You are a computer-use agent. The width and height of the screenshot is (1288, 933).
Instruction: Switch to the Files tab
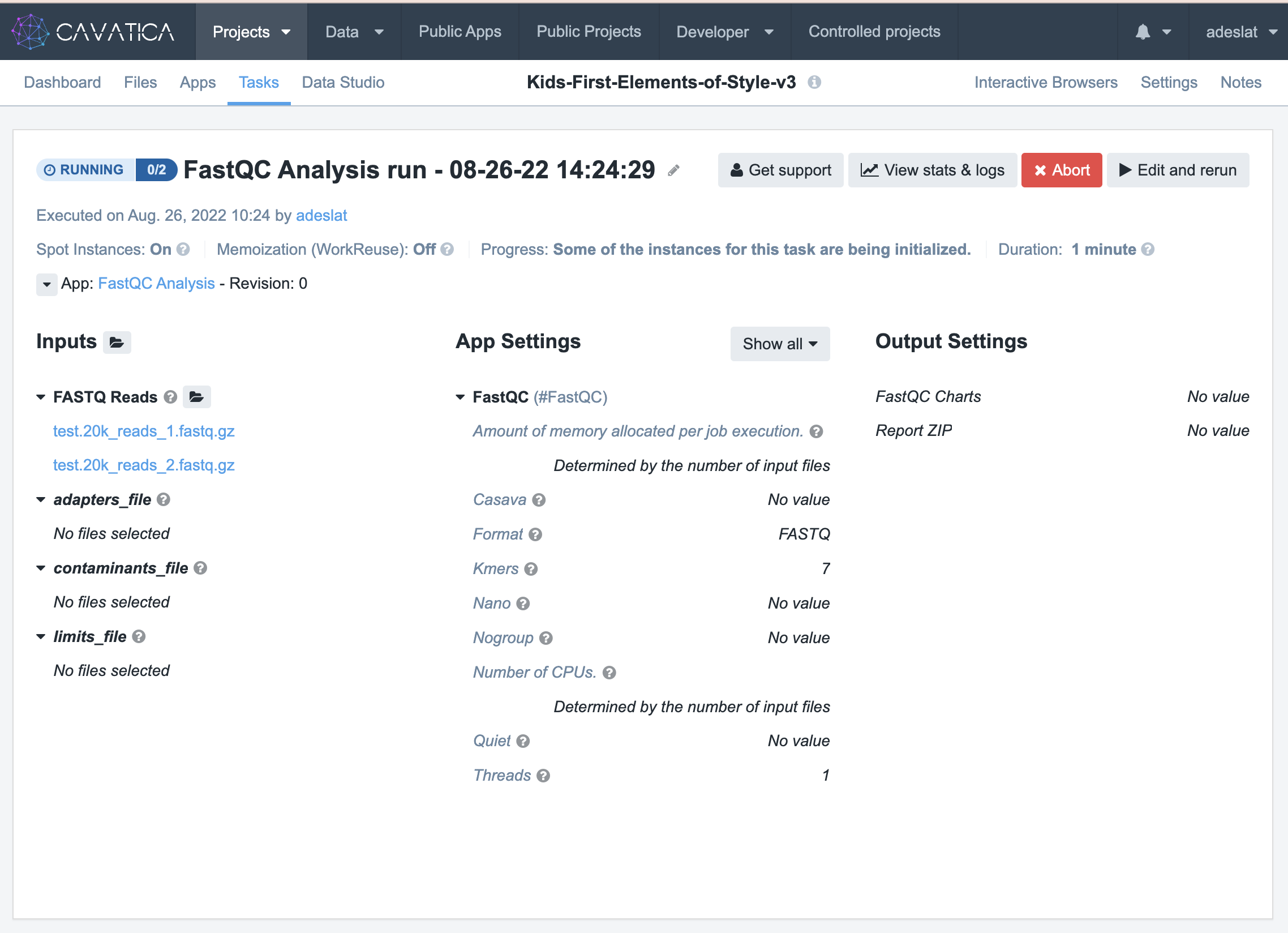click(x=140, y=83)
